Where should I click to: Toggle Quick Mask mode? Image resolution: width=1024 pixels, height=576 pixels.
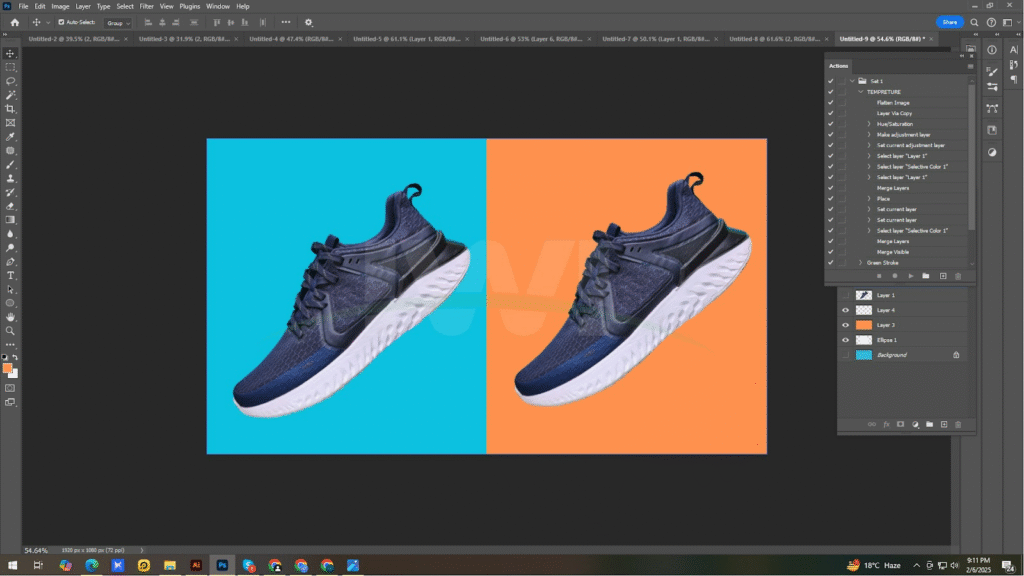pos(10,388)
